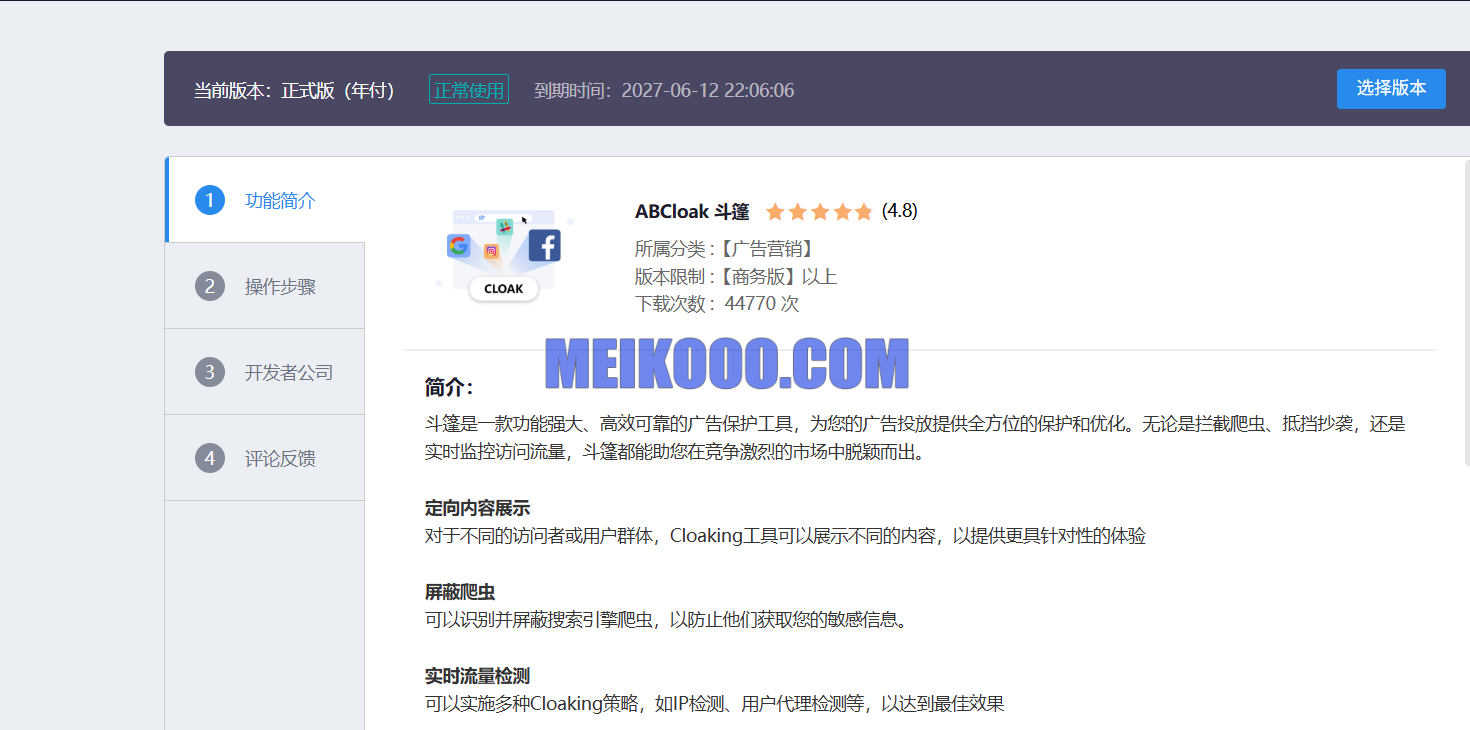The height and width of the screenshot is (730, 1470).
Task: Click the 所属分类:【广告营销】 text
Action: coord(727,249)
